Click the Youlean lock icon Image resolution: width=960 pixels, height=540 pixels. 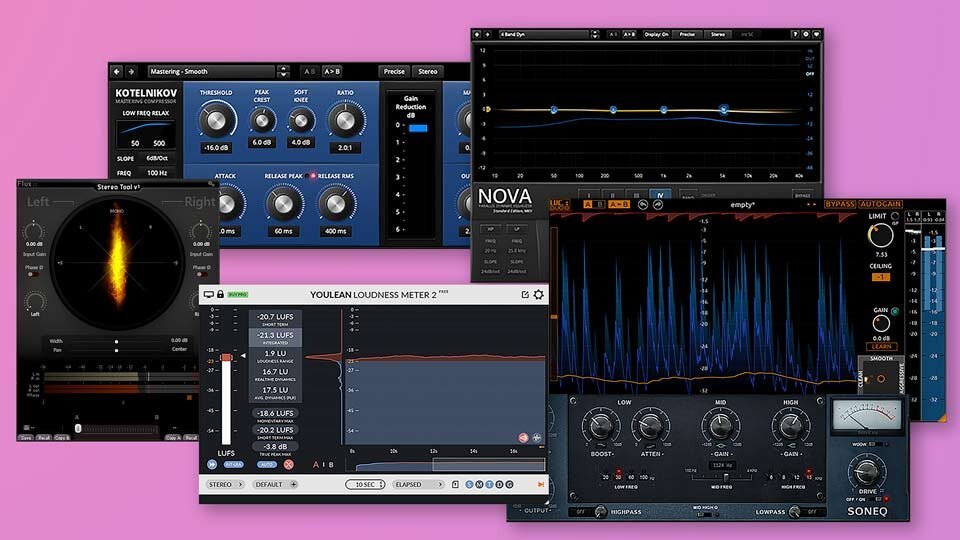220,294
